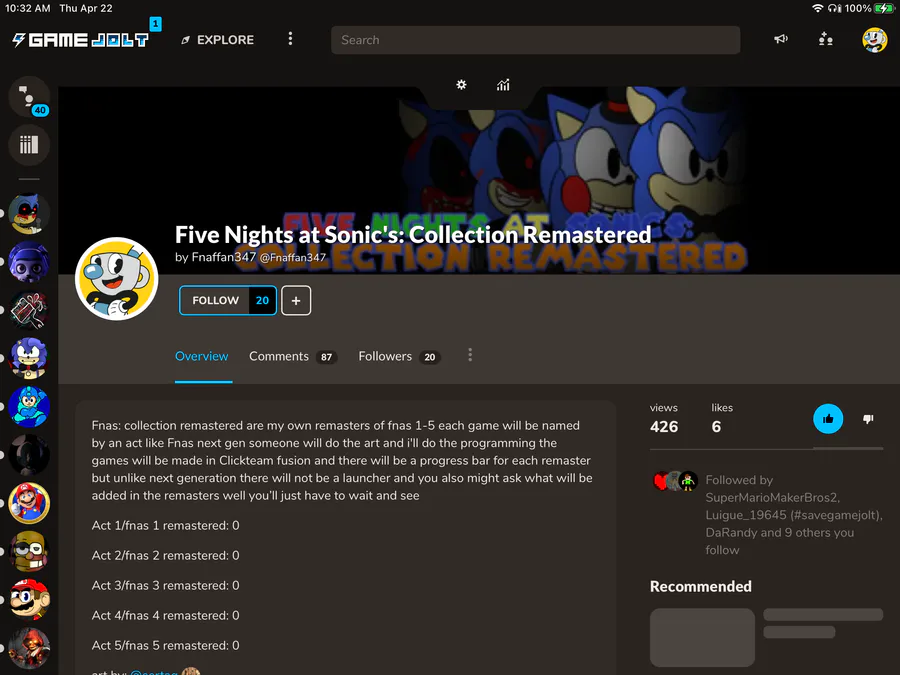This screenshot has height=675, width=900.
Task: Open the Mega Man community in sidebar
Action: tap(29, 406)
